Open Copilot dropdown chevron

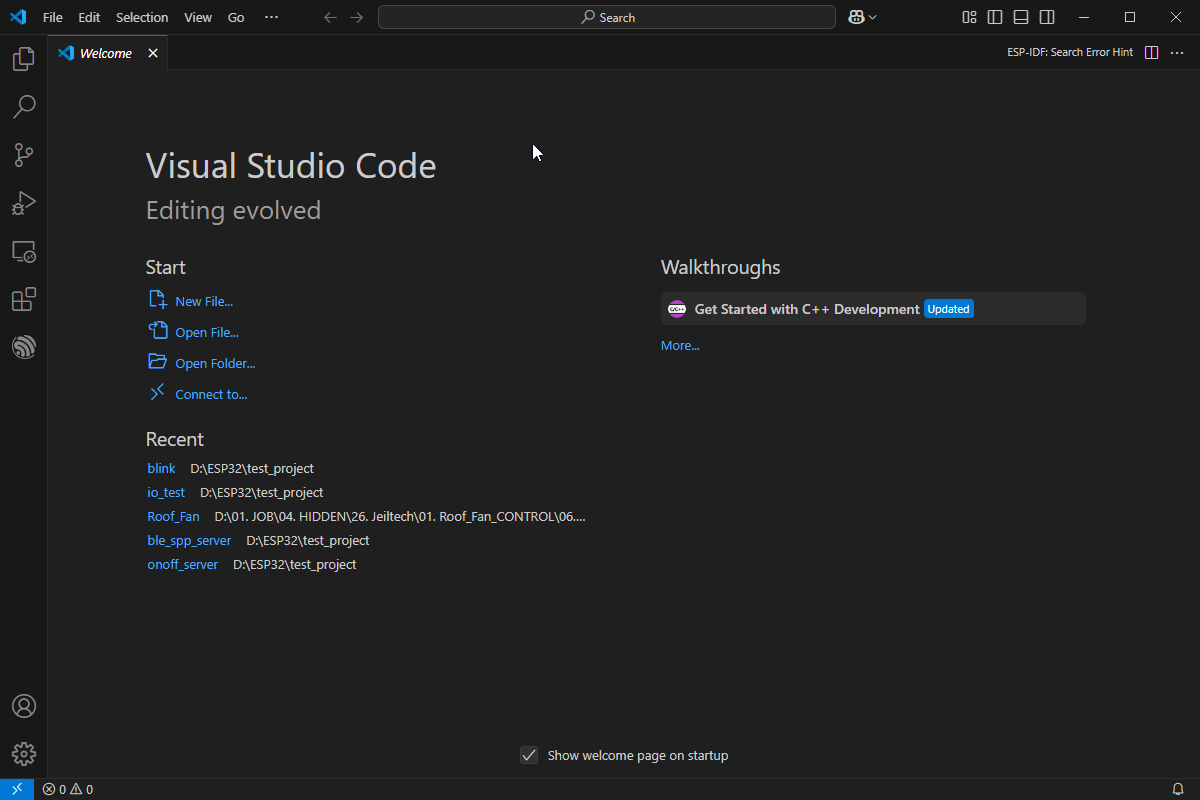click(873, 17)
